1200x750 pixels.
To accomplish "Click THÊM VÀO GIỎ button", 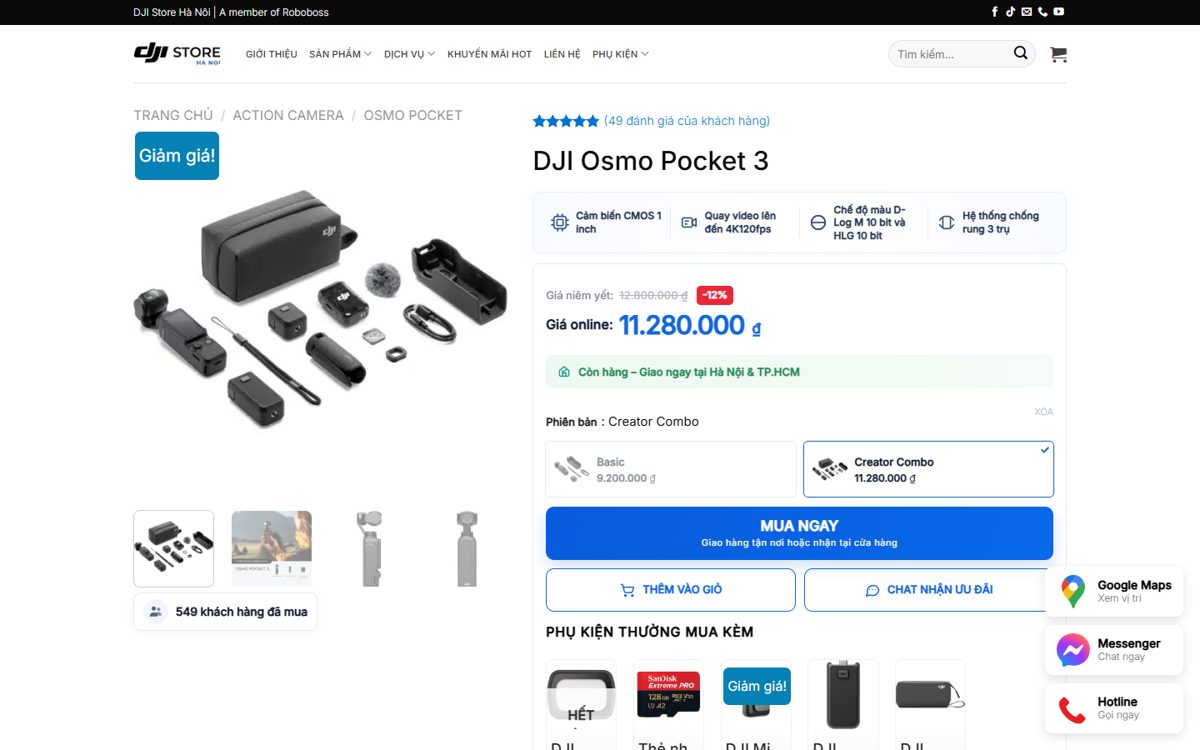I will point(671,590).
